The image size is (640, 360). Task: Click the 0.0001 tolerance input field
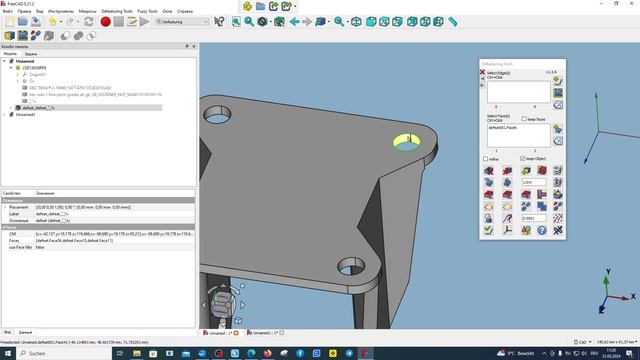point(534,218)
